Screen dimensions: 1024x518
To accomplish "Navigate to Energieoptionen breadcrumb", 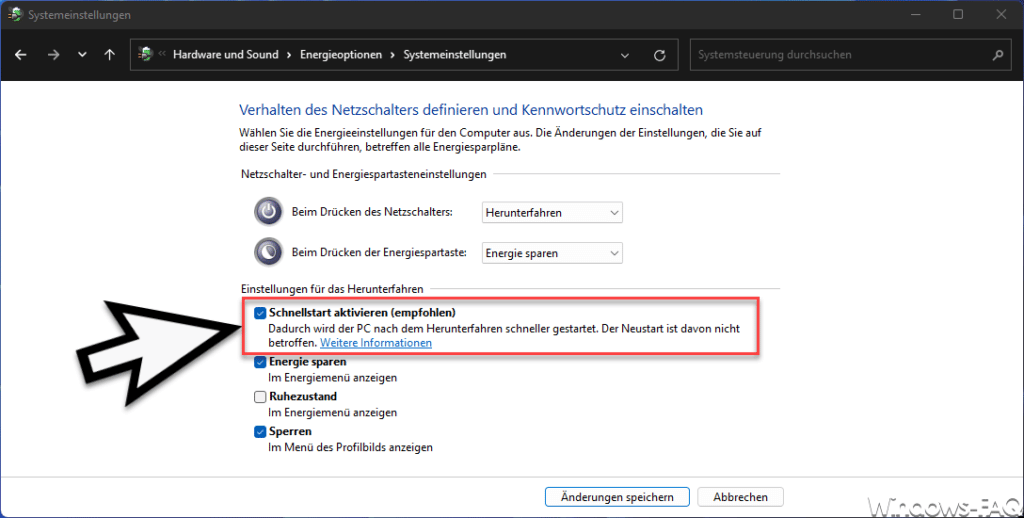I will point(341,55).
